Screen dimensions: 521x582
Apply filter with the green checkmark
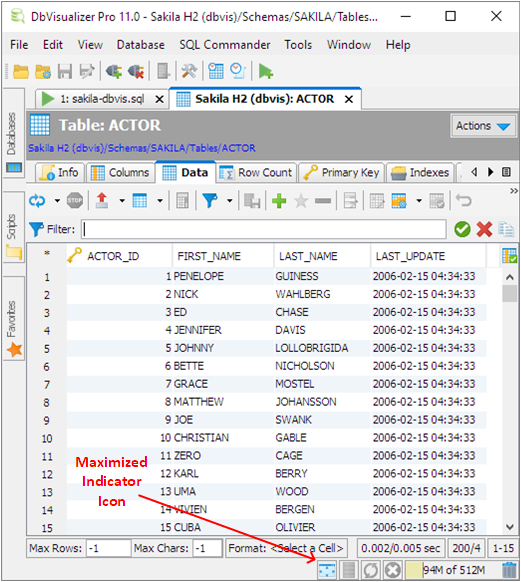click(462, 229)
